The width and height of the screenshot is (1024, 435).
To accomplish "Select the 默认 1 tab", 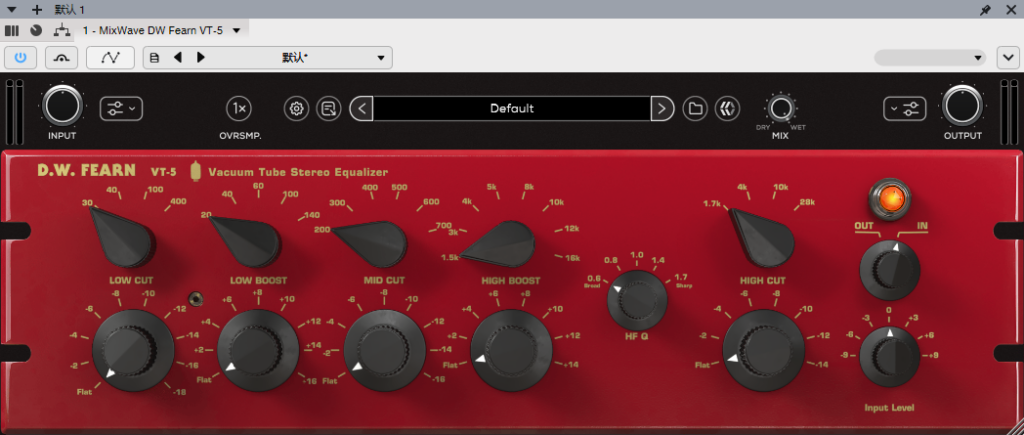I will pos(70,9).
